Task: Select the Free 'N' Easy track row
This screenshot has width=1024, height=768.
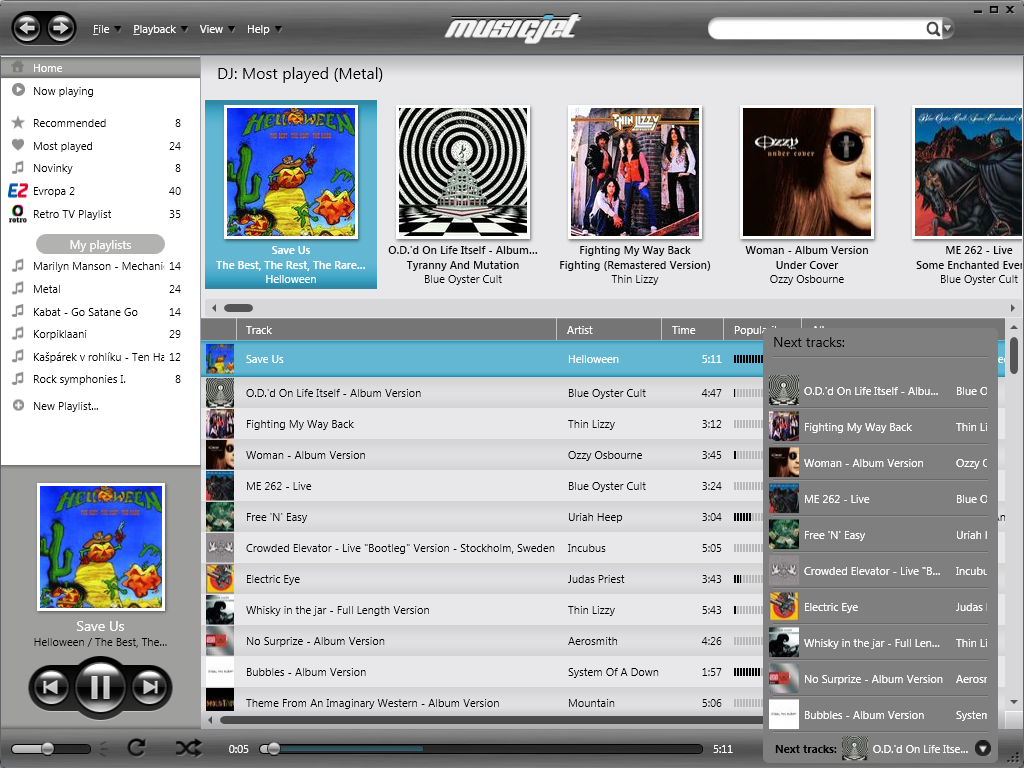Action: pyautogui.click(x=483, y=517)
